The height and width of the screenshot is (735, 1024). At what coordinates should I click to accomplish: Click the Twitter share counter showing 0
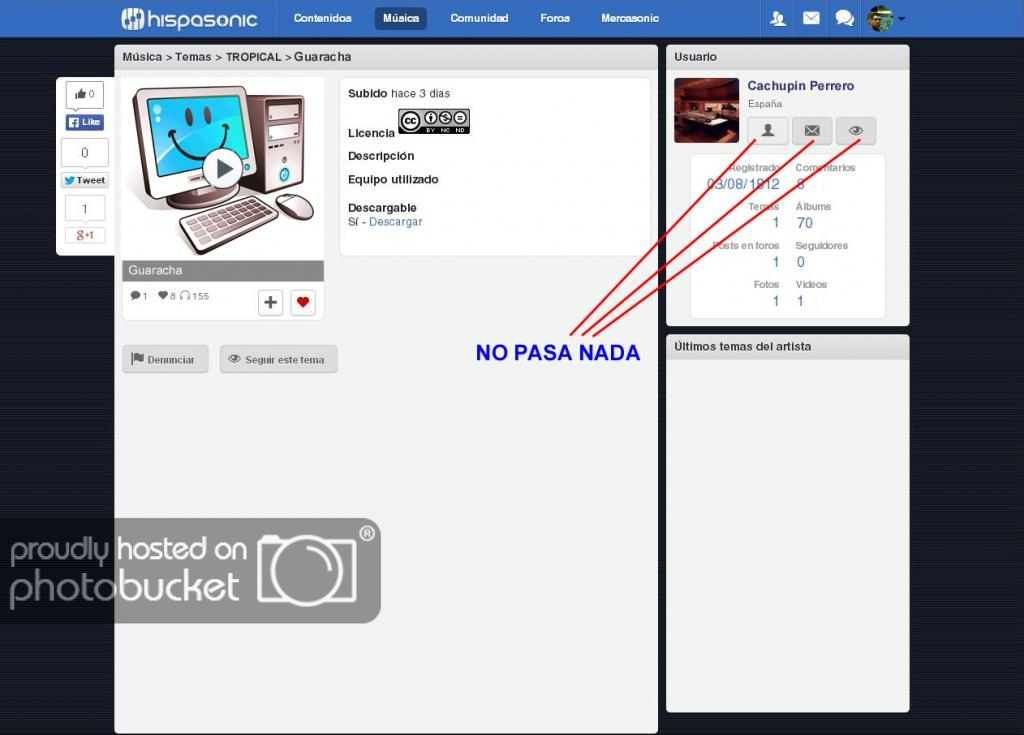(x=85, y=153)
